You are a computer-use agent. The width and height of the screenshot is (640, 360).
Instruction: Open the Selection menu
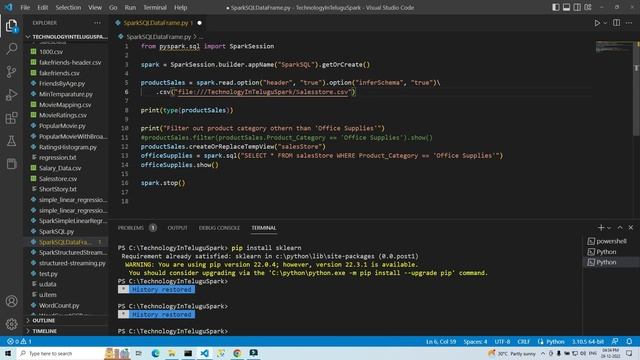click(x=68, y=7)
